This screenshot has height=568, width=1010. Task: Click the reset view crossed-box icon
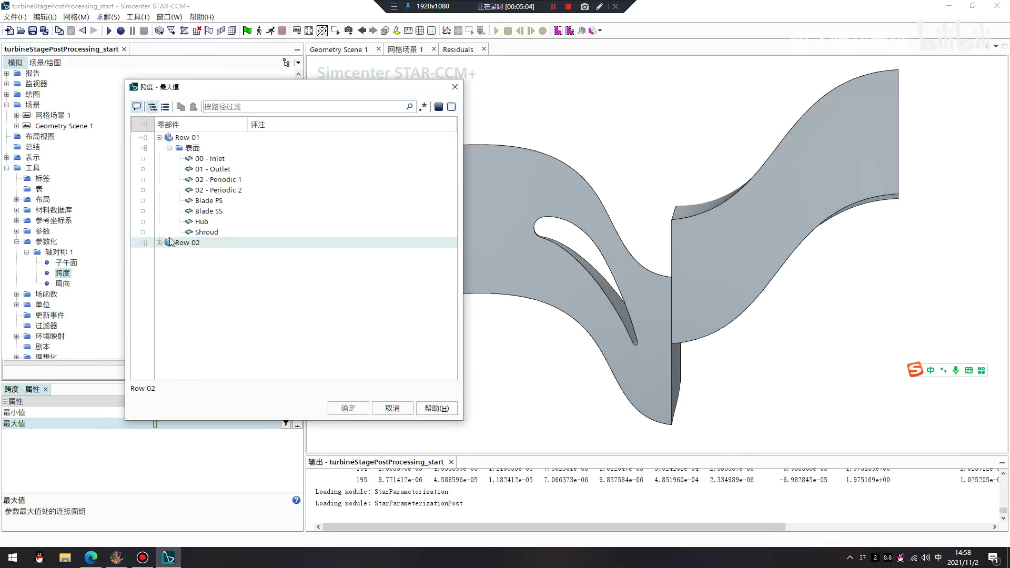point(322,30)
